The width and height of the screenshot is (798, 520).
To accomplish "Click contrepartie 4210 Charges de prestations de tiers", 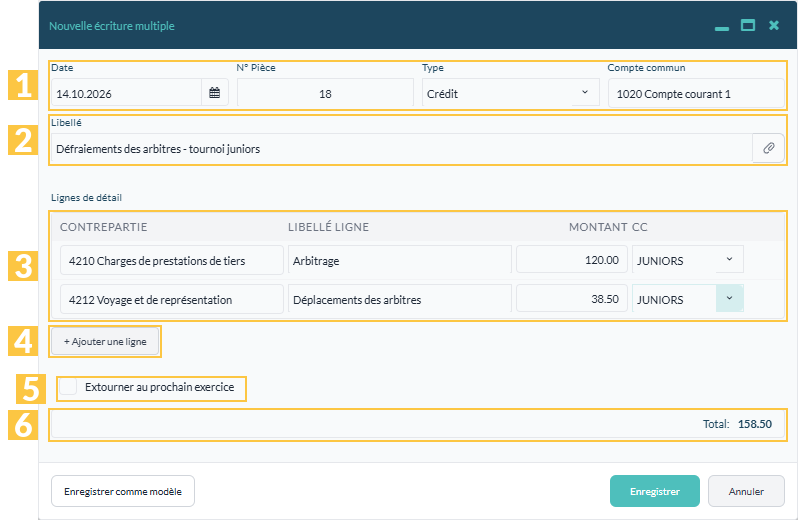I will [x=172, y=261].
